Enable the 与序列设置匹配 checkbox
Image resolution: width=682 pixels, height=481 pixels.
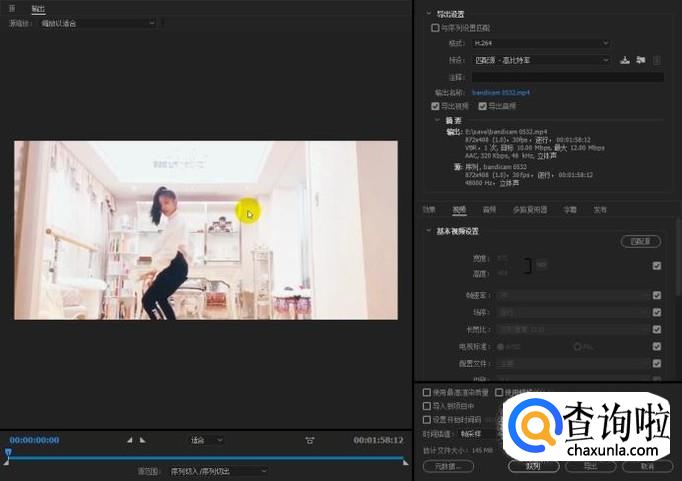(434, 28)
